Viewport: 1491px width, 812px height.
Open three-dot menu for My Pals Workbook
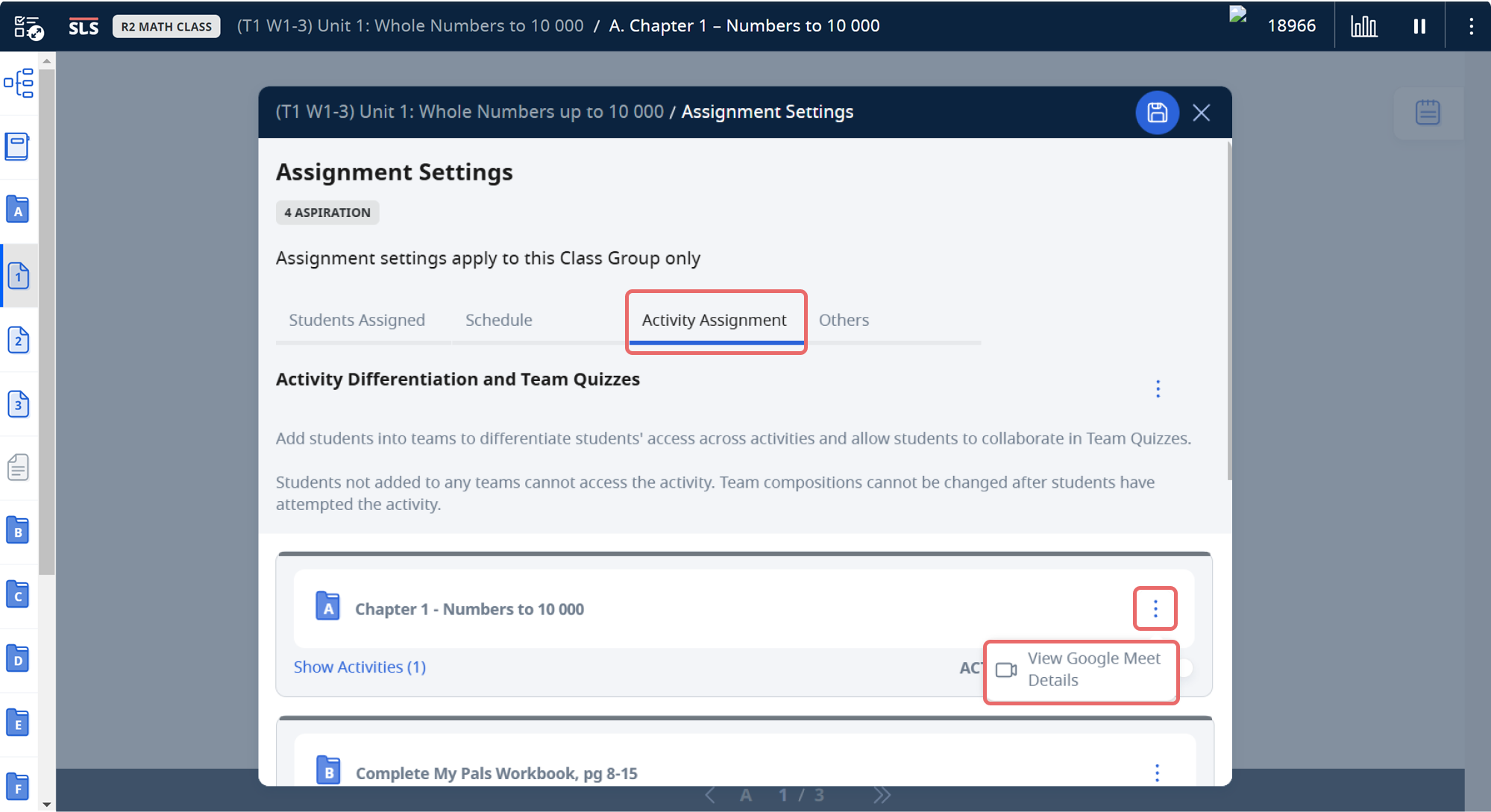point(1157,772)
